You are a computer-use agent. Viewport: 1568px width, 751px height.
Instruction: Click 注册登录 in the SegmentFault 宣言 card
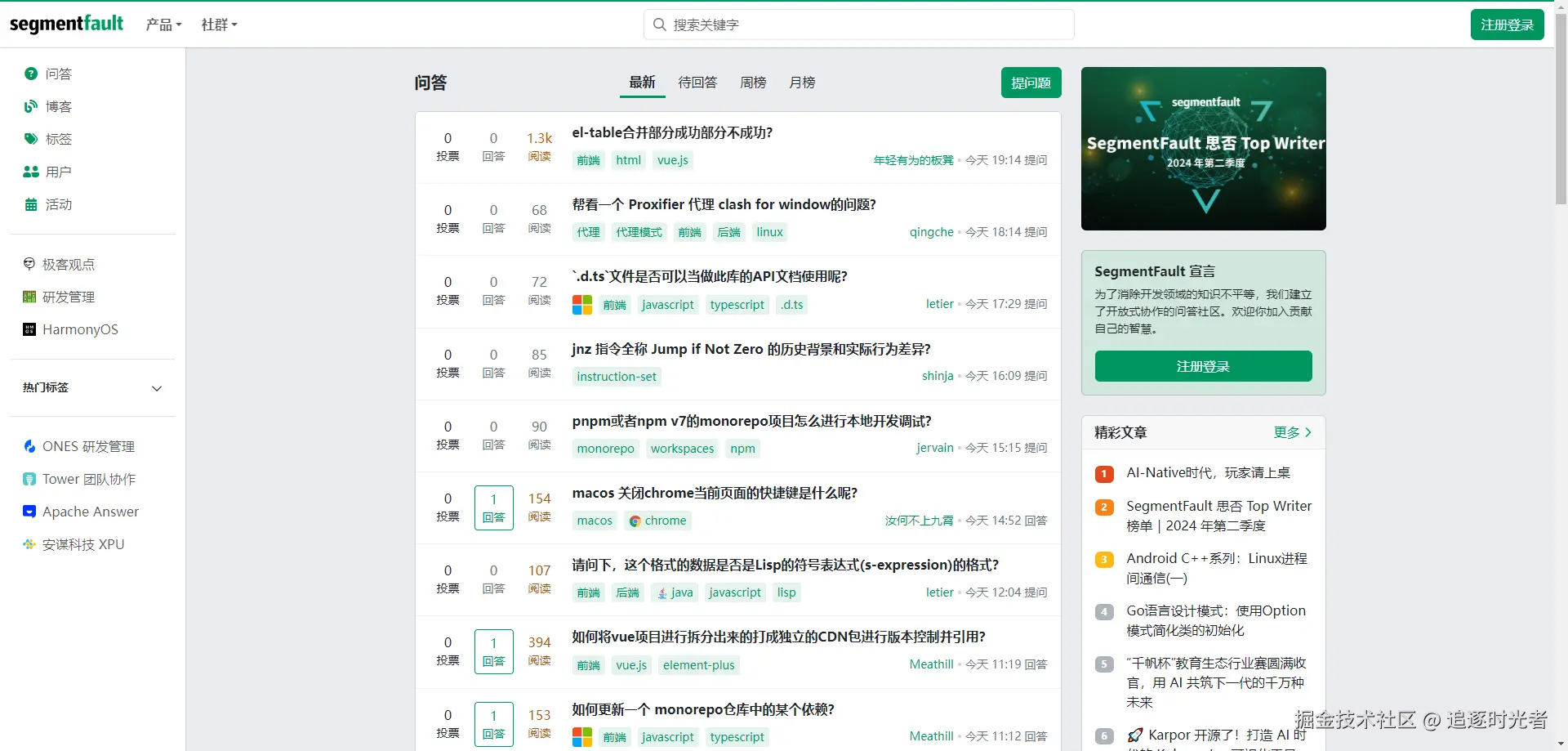pos(1203,366)
